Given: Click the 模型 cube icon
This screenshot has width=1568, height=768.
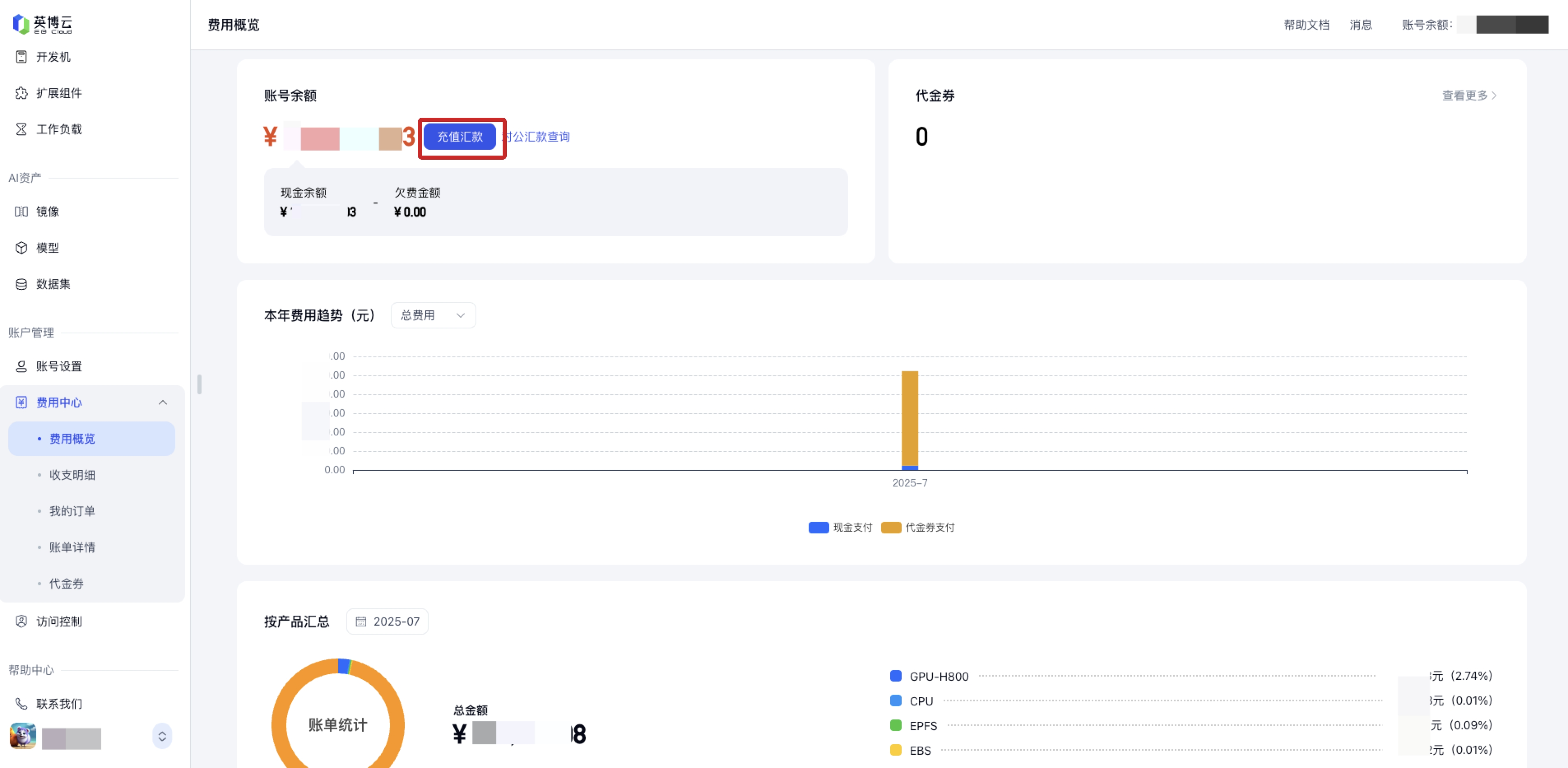Looking at the screenshot, I should (x=21, y=247).
